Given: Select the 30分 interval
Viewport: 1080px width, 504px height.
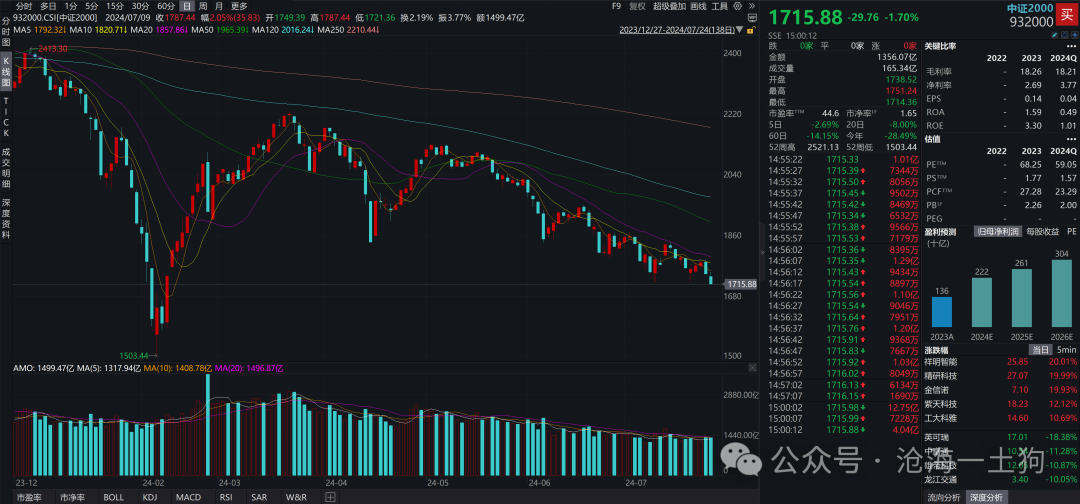Looking at the screenshot, I should pos(141,6).
